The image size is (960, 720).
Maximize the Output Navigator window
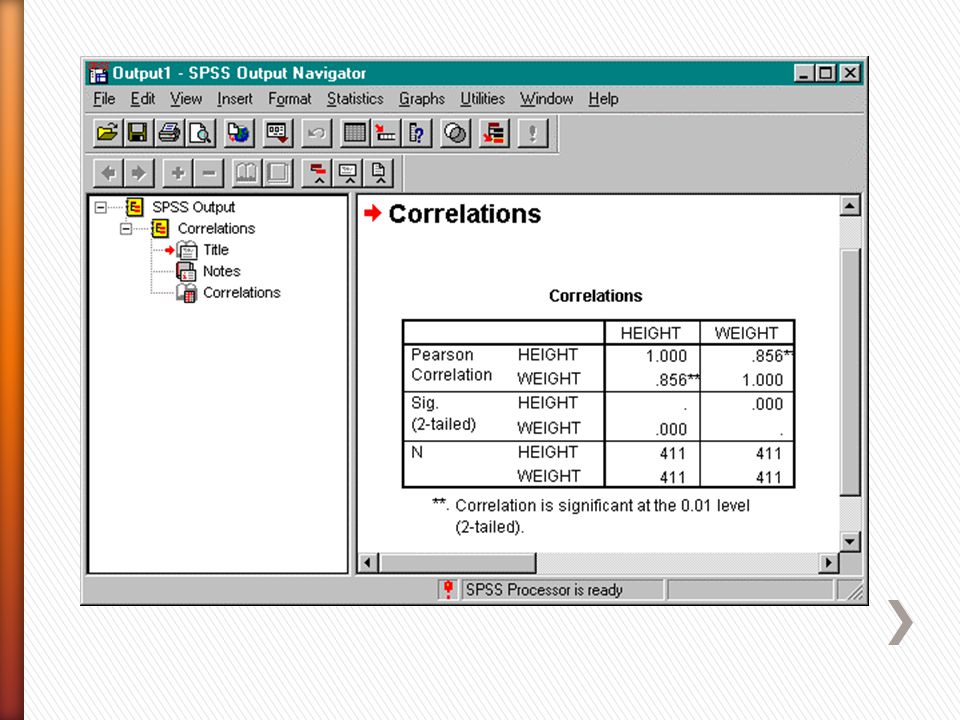(x=827, y=73)
